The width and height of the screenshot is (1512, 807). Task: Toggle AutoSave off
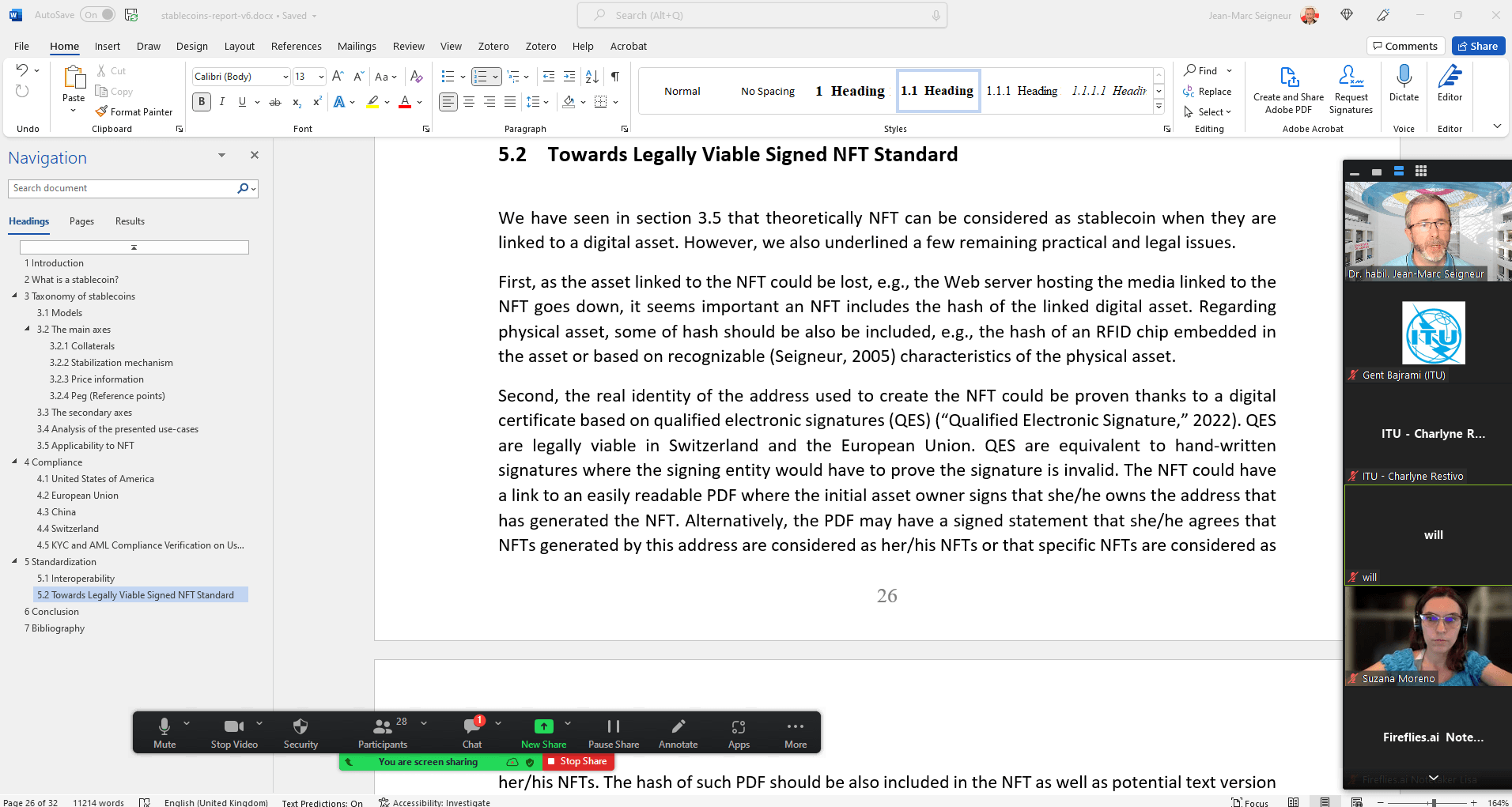[x=96, y=14]
